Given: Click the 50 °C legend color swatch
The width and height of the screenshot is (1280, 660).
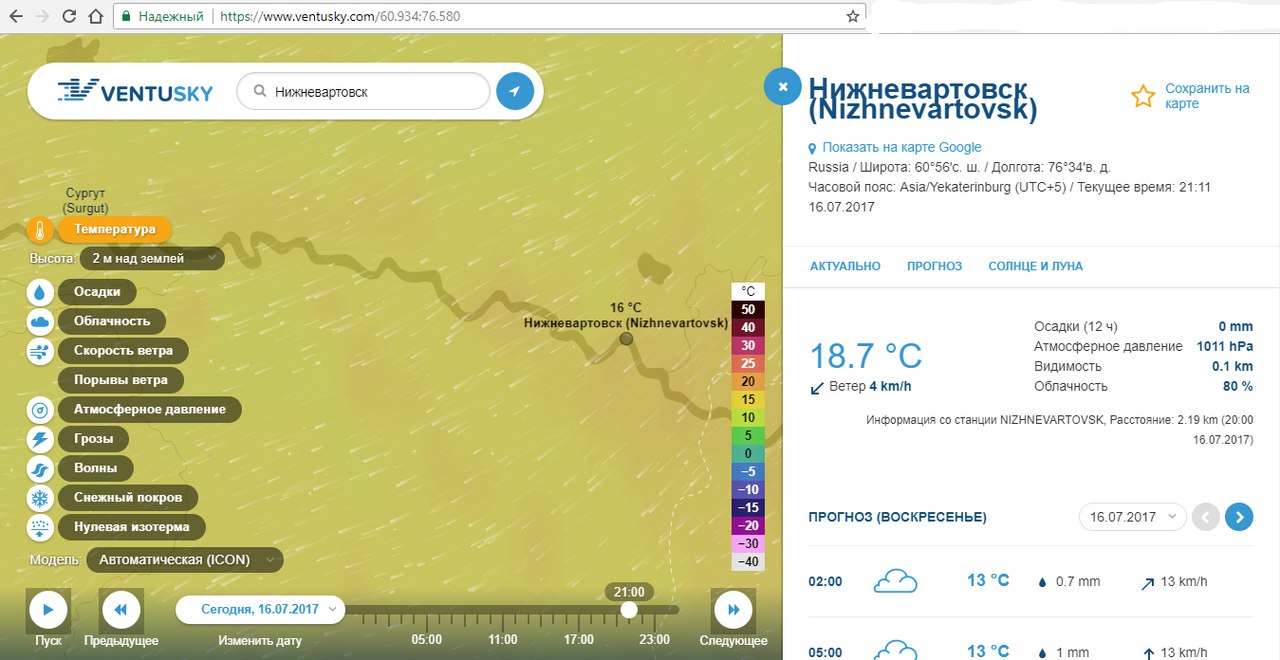Looking at the screenshot, I should click(748, 310).
